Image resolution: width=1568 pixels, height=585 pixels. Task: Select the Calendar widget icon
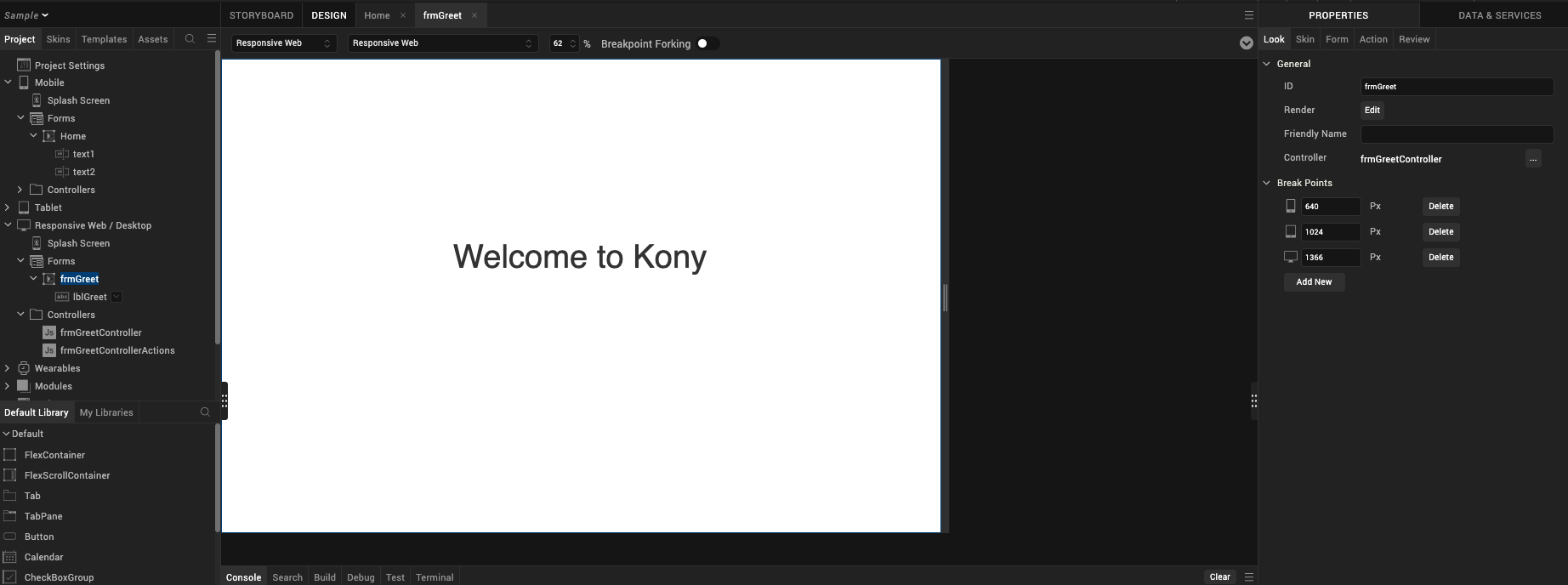point(10,557)
